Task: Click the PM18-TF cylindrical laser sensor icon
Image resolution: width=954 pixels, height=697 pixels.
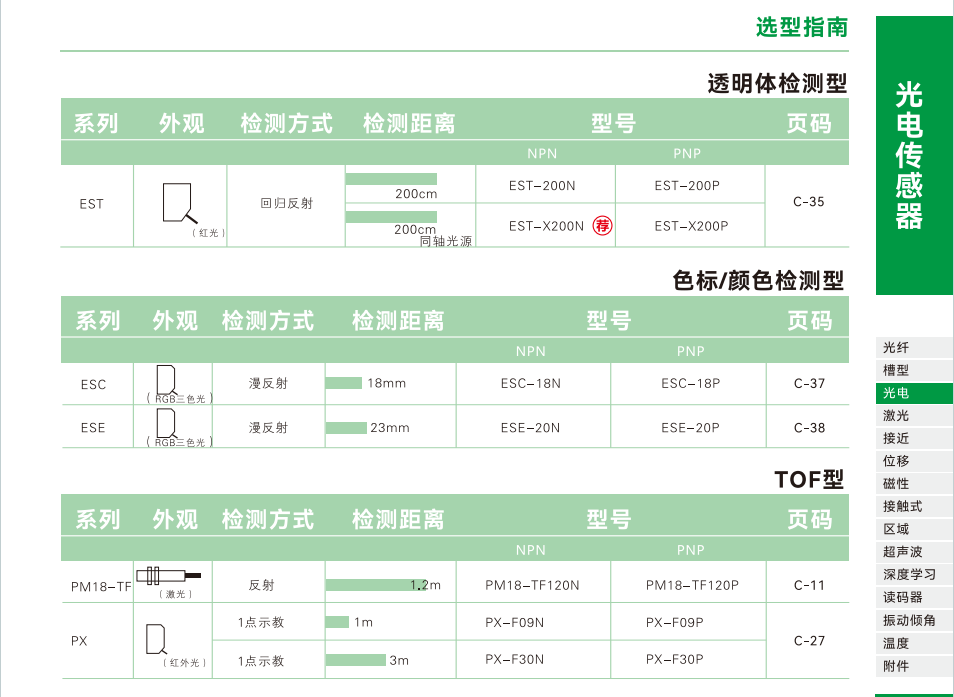Action: coord(169,575)
